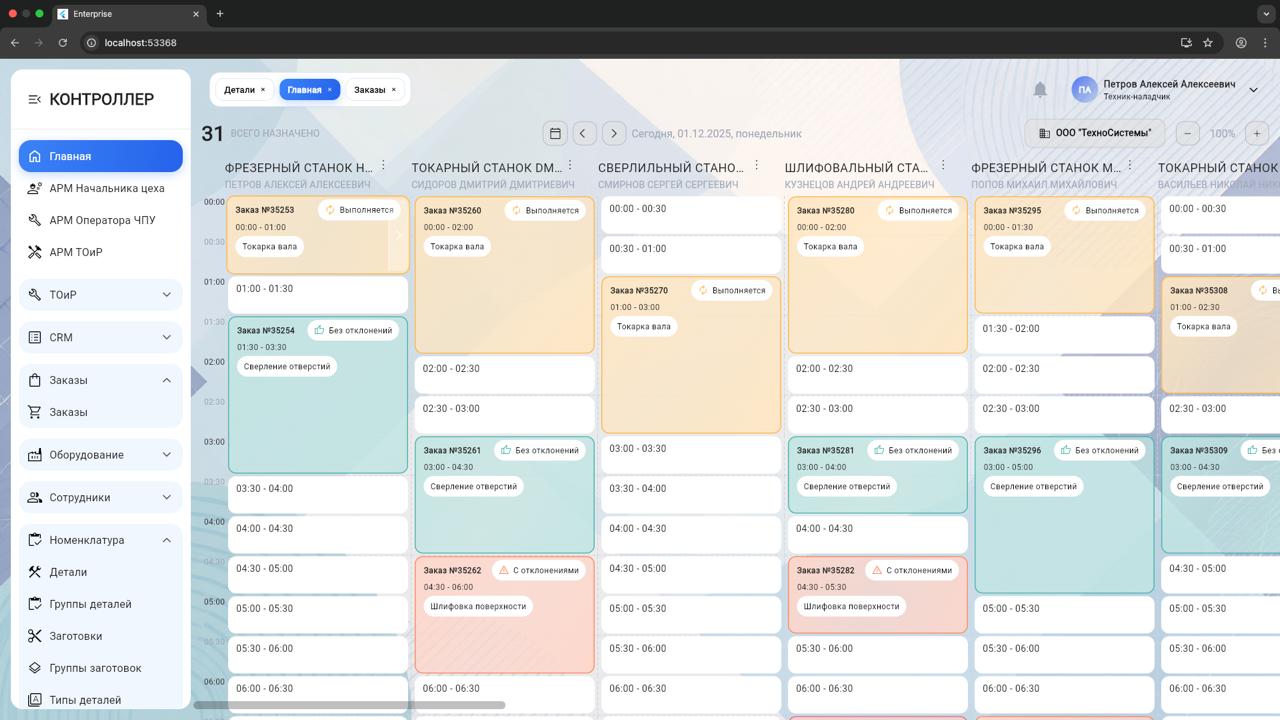
Task: Open order card Заказ №35262
Action: 504,615
